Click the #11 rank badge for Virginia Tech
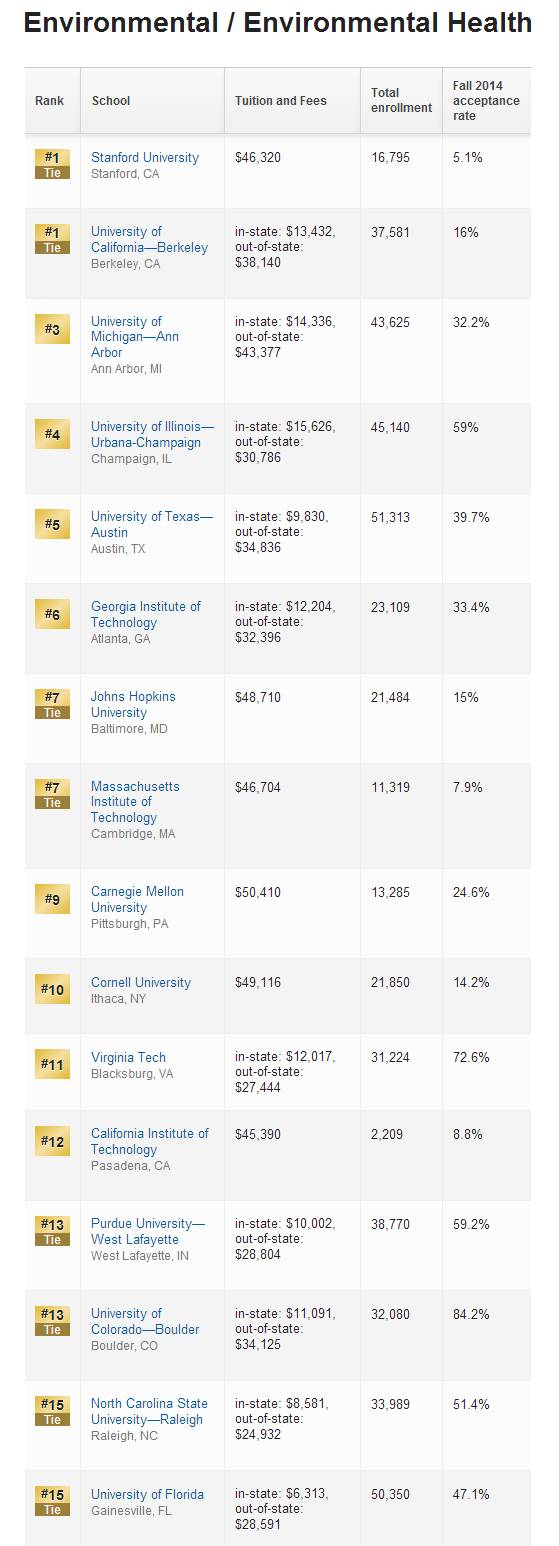This screenshot has height=1546, width=559. [53, 1065]
